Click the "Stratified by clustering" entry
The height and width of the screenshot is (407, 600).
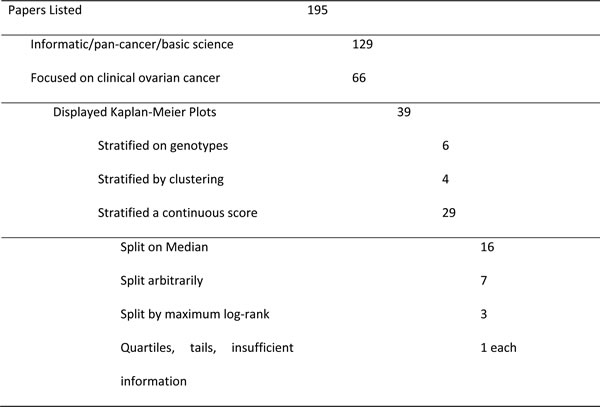[160, 179]
